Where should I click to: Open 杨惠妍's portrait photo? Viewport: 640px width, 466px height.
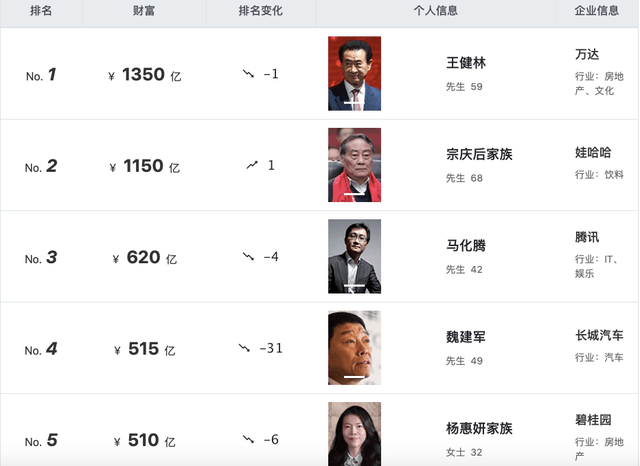click(354, 434)
